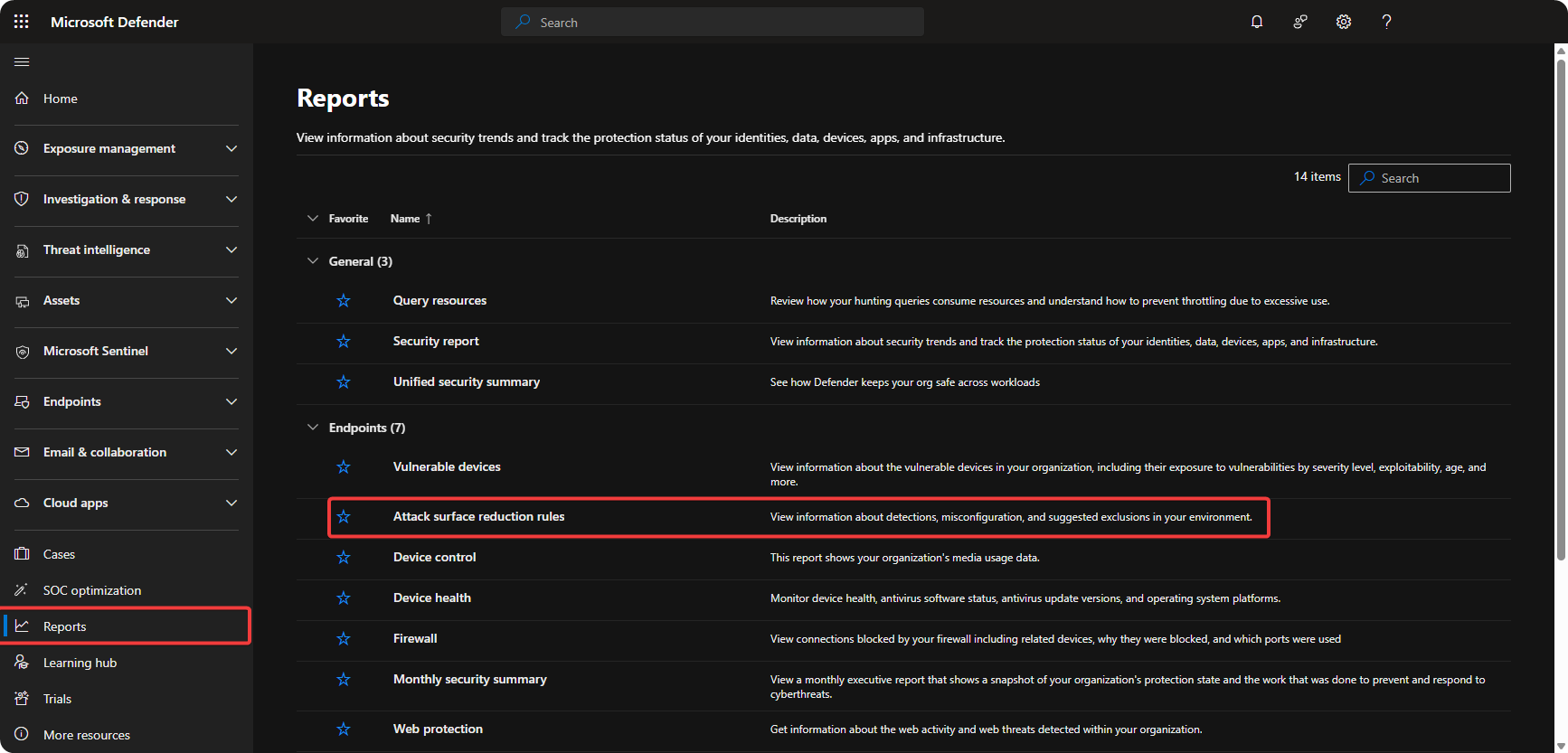This screenshot has width=1568, height=753.
Task: Click the notifications bell icon
Action: (1256, 22)
